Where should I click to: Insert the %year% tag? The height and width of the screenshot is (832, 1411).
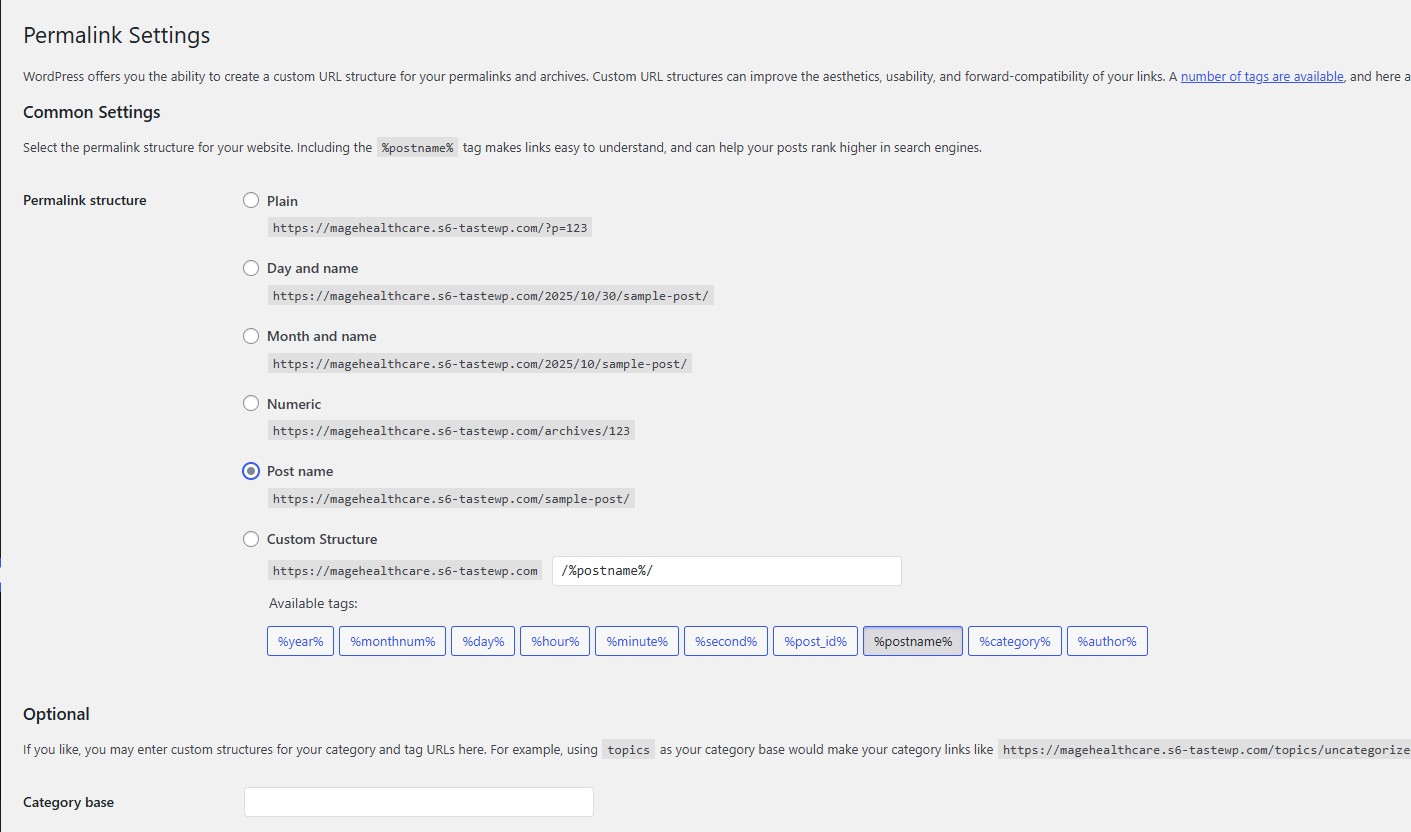pyautogui.click(x=300, y=641)
